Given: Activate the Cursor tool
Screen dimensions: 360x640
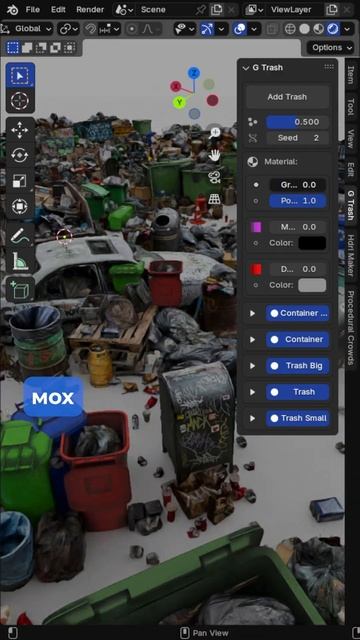Looking at the screenshot, I should [x=20, y=100].
